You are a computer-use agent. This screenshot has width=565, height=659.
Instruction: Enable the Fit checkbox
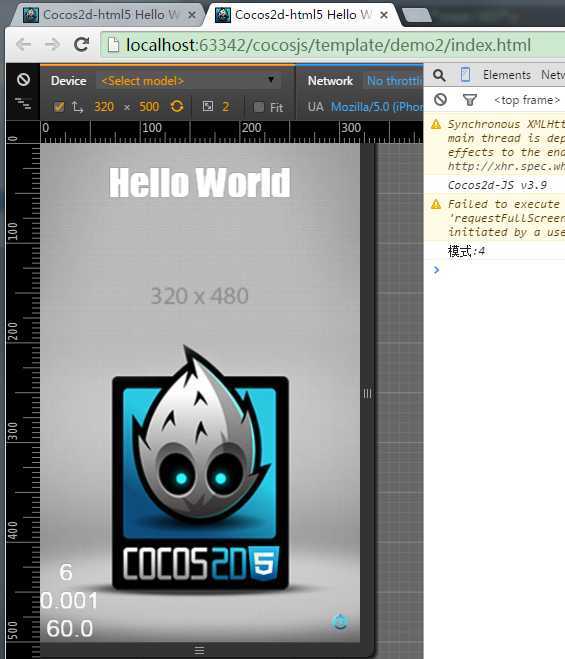(259, 107)
